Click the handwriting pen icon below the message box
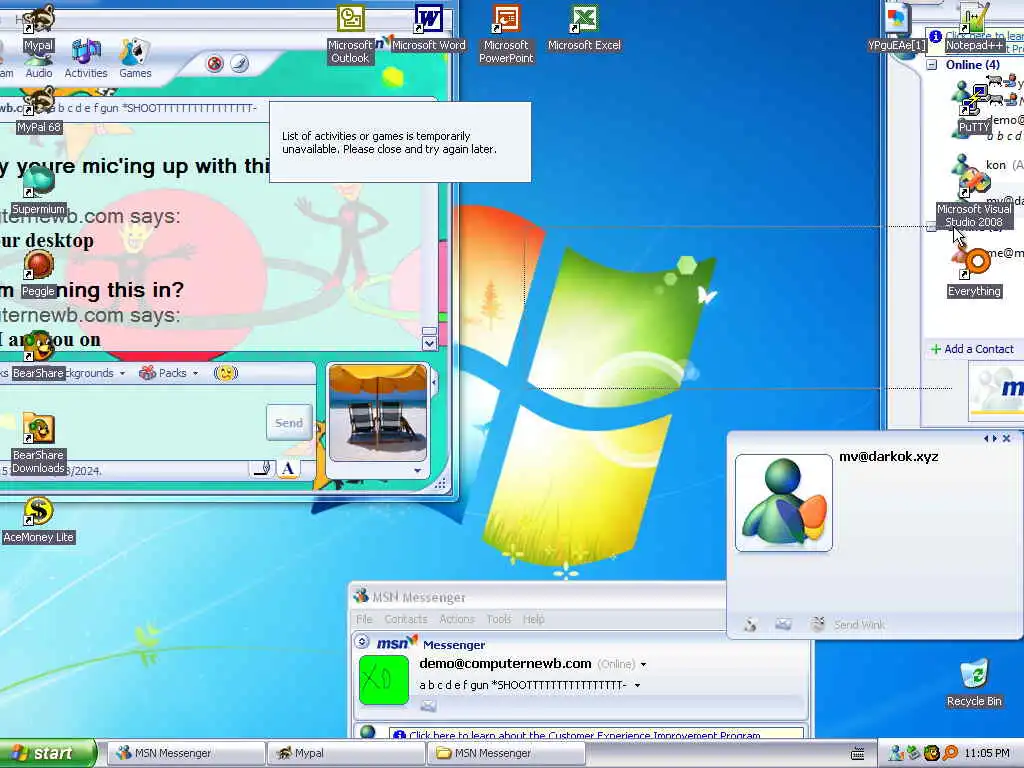Viewport: 1024px width, 768px height. pos(262,468)
